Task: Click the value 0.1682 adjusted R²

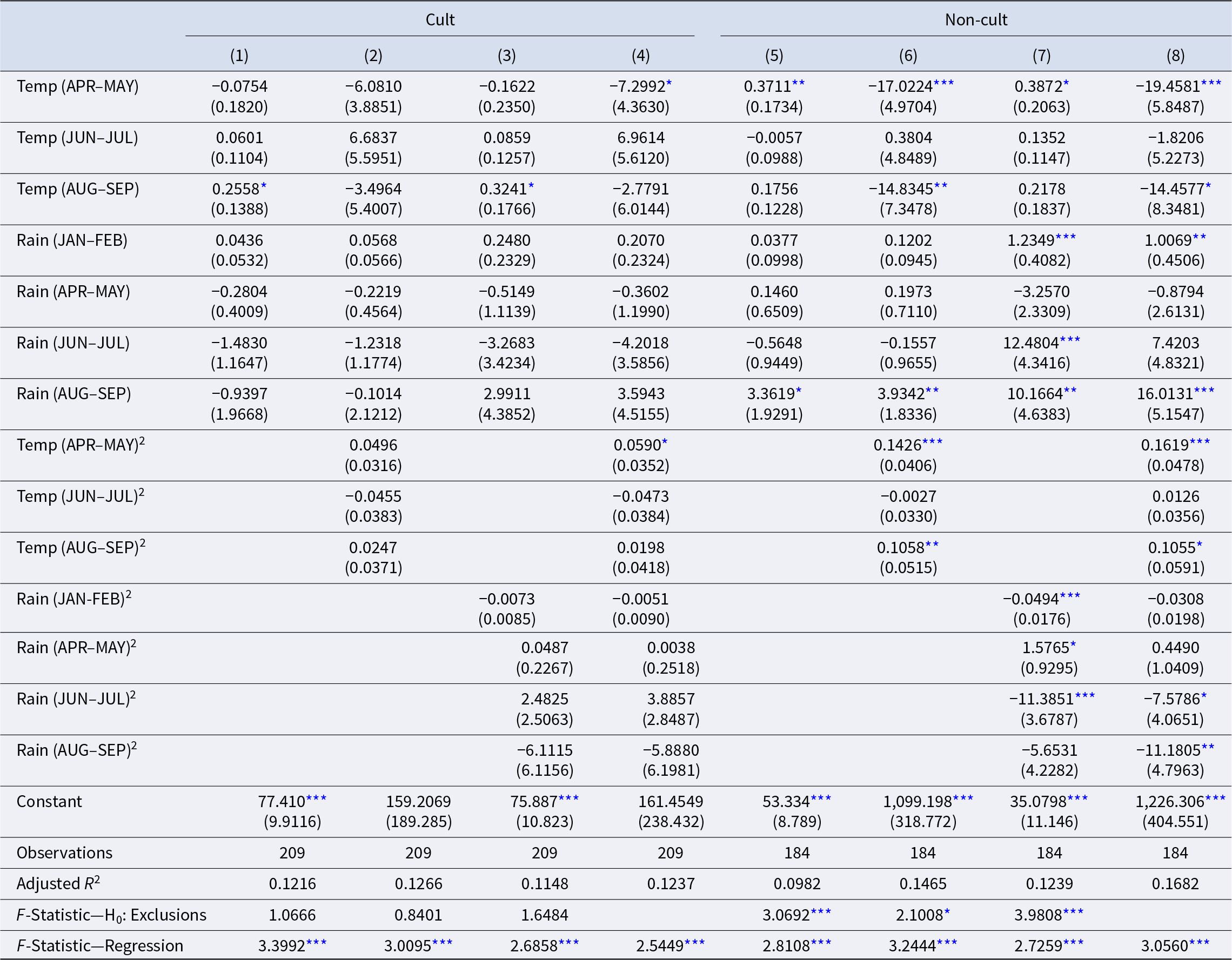Action: tap(1176, 883)
